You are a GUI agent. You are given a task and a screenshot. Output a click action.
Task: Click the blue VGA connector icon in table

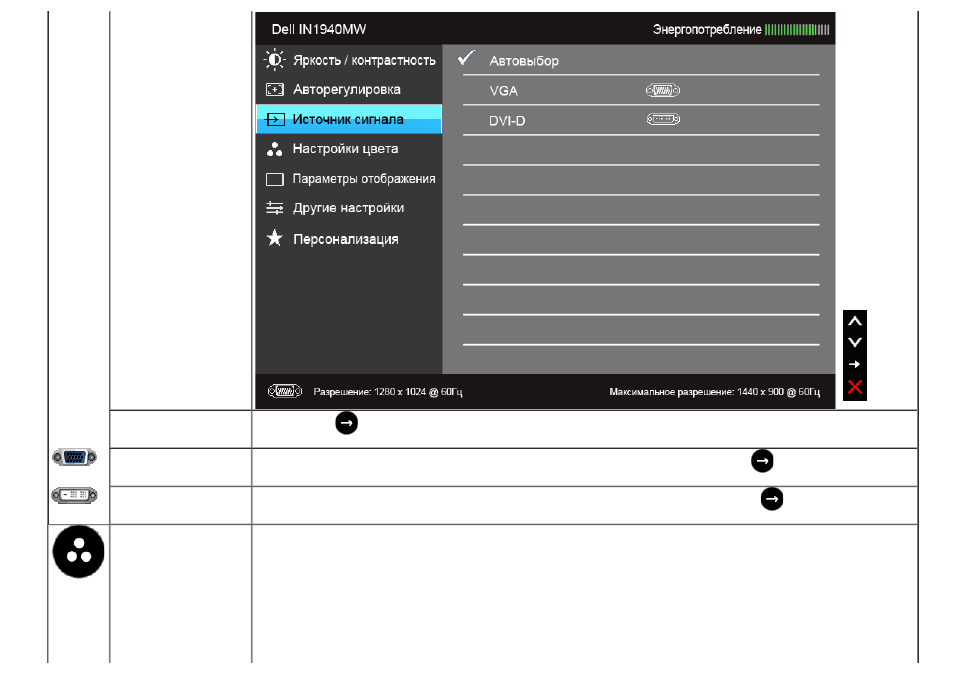point(74,457)
